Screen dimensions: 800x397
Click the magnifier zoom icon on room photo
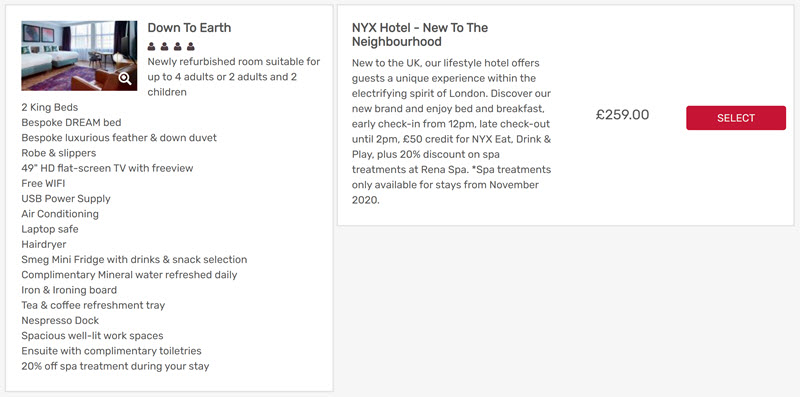click(125, 79)
